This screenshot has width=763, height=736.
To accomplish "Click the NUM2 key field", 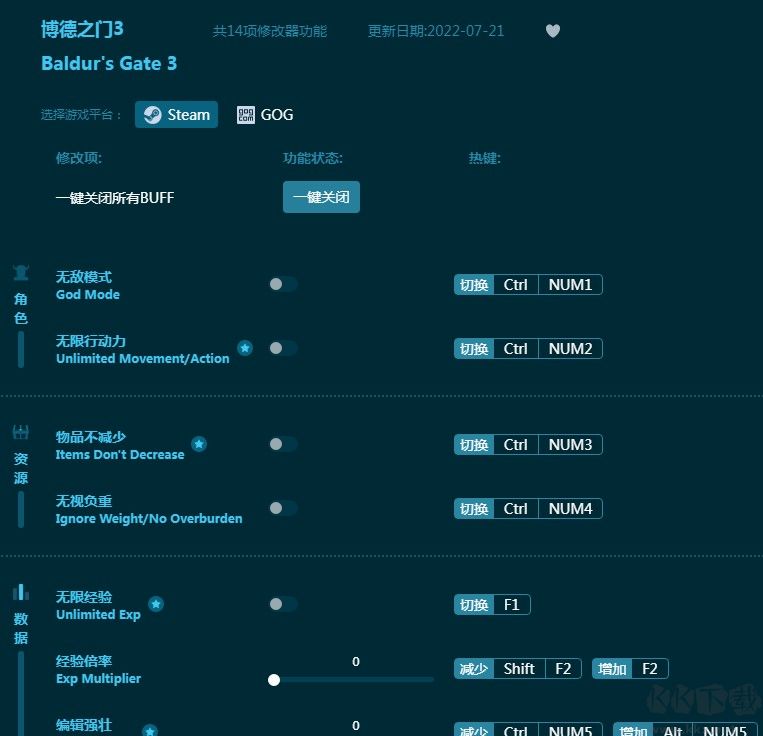I will 570,349.
